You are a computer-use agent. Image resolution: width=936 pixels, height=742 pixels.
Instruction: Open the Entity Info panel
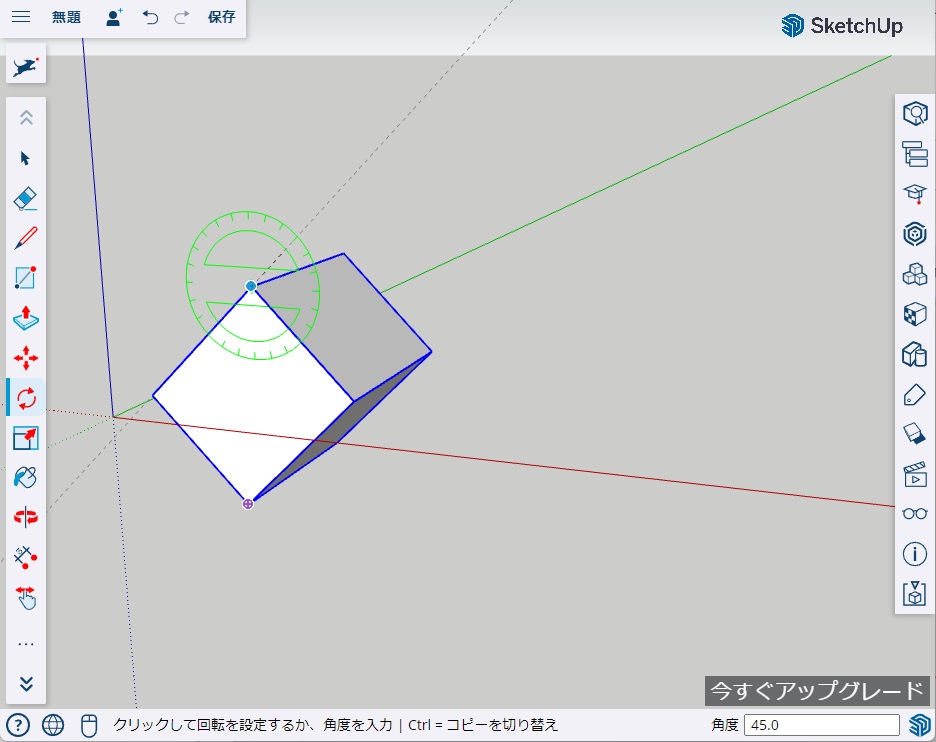(914, 553)
